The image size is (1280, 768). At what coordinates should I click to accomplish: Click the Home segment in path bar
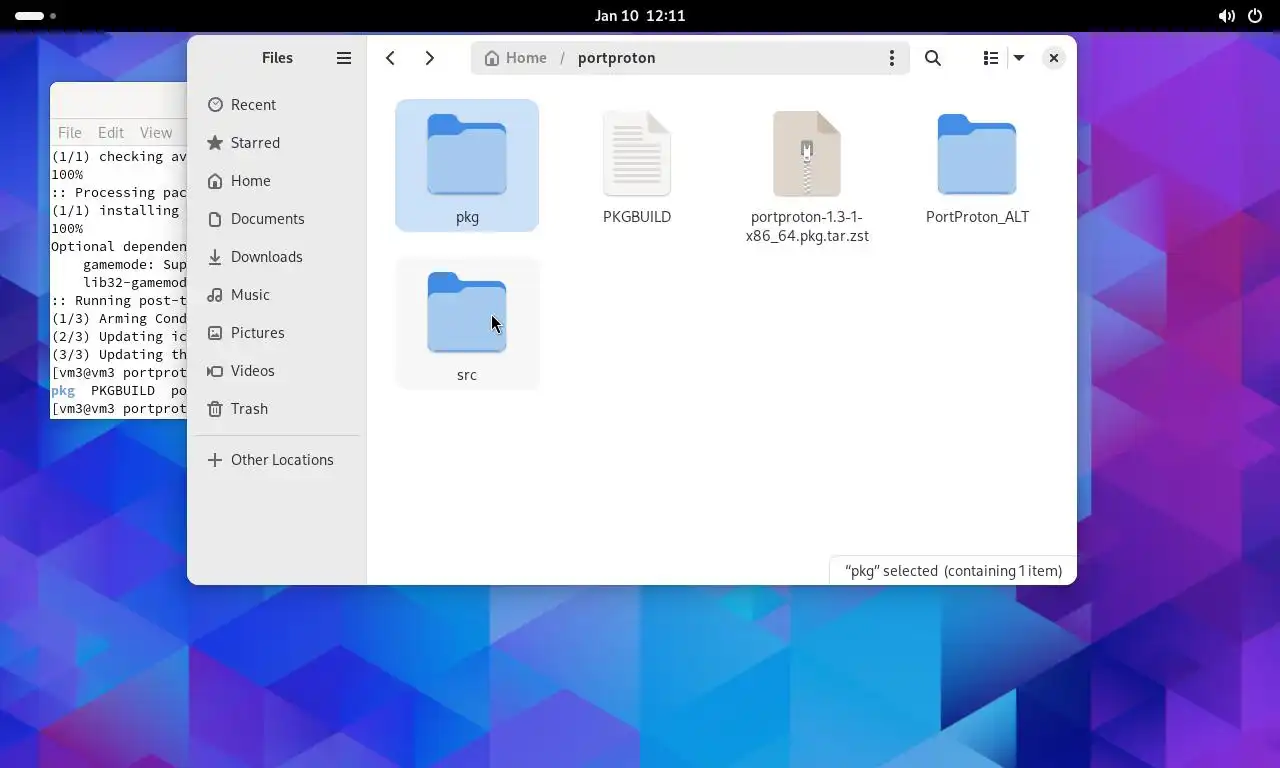(x=516, y=58)
